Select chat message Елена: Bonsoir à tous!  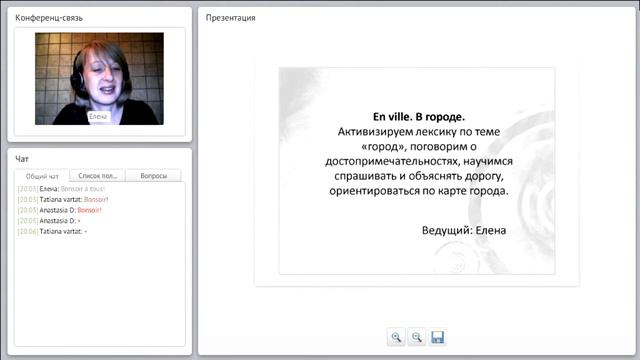(x=61, y=189)
